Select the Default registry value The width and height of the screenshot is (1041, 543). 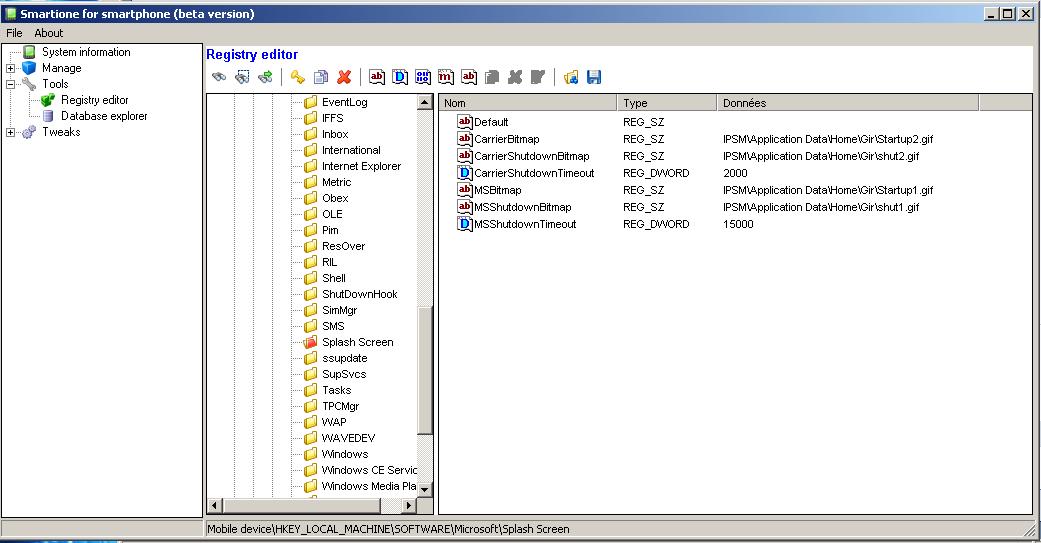tap(491, 122)
